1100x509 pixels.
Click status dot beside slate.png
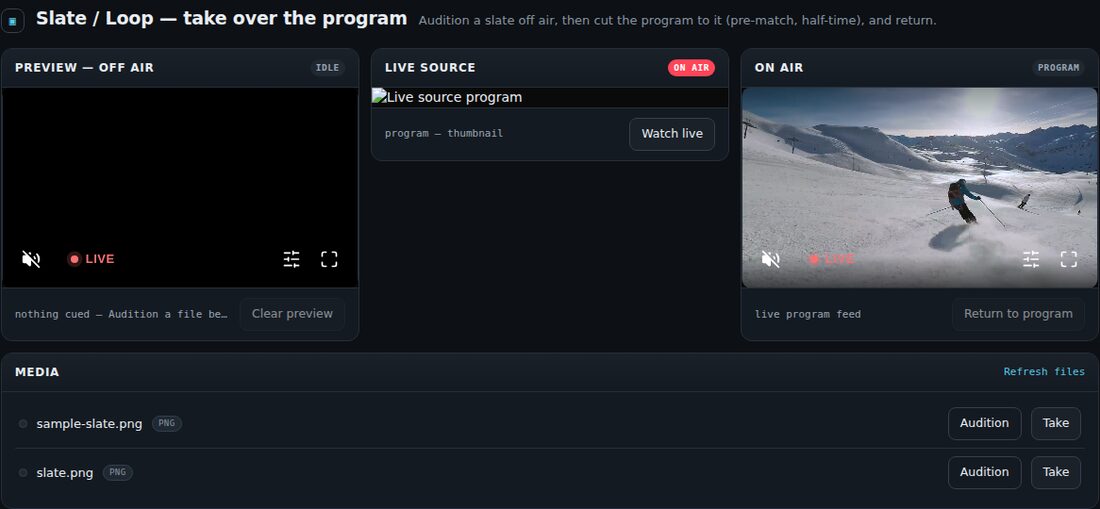click(23, 473)
